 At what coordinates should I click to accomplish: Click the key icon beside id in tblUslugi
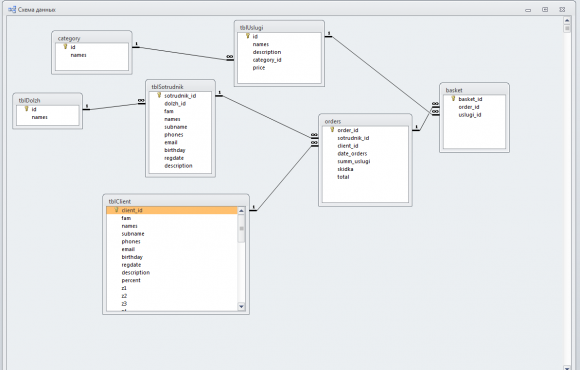pyautogui.click(x=248, y=36)
